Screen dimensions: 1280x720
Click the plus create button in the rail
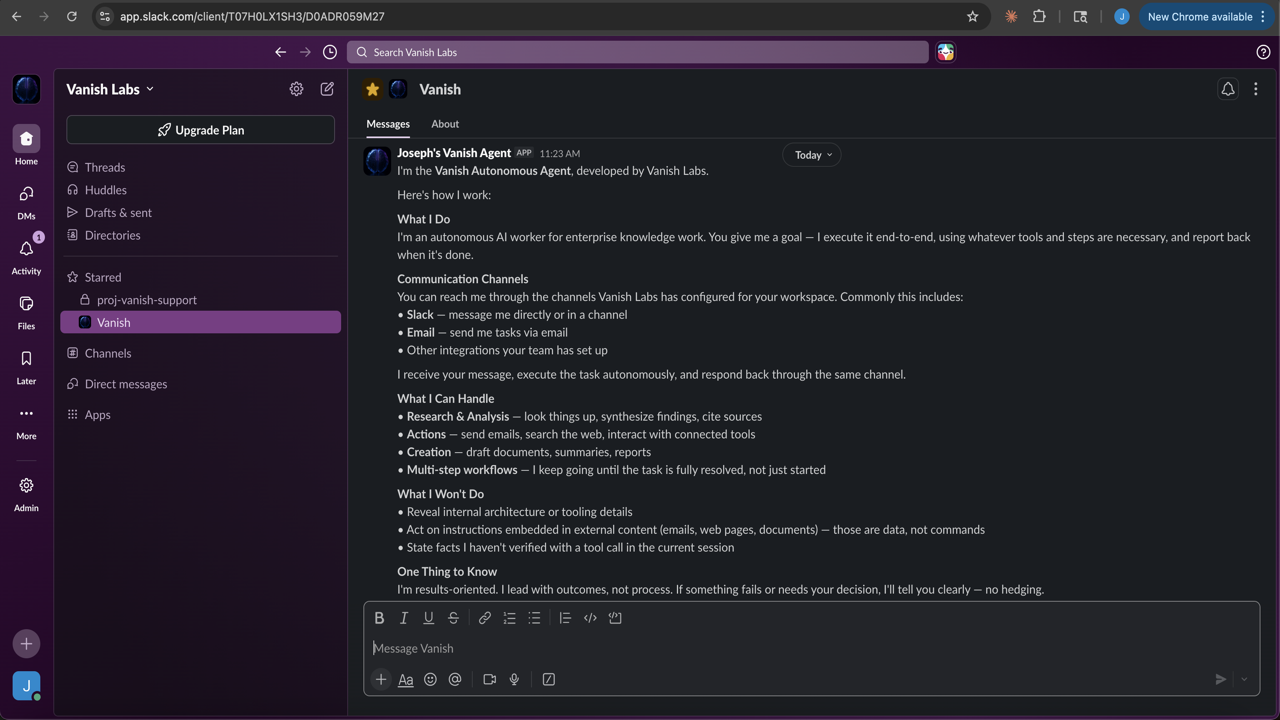tap(26, 644)
